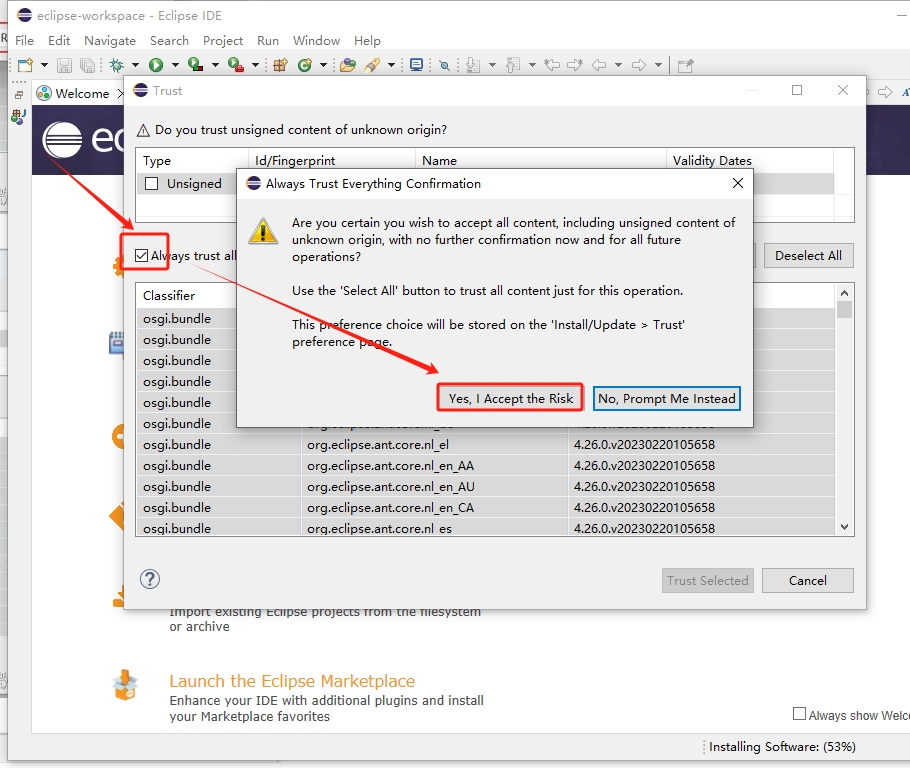
Task: Open the Back history dropdown arrow
Action: coord(618,65)
